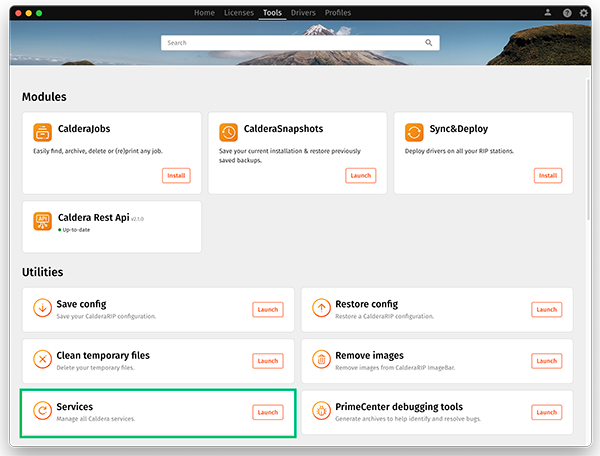
Task: Install the Sync&Deploy module
Action: tap(548, 176)
